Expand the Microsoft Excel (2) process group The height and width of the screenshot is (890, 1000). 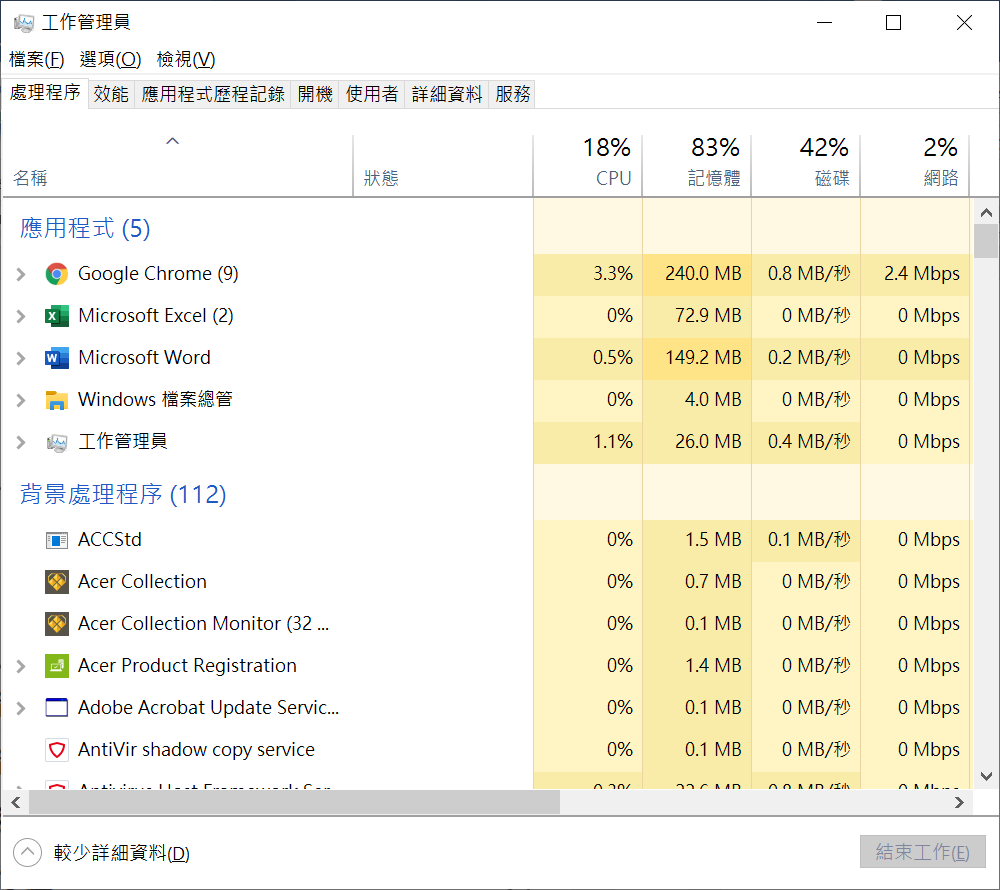[20, 316]
